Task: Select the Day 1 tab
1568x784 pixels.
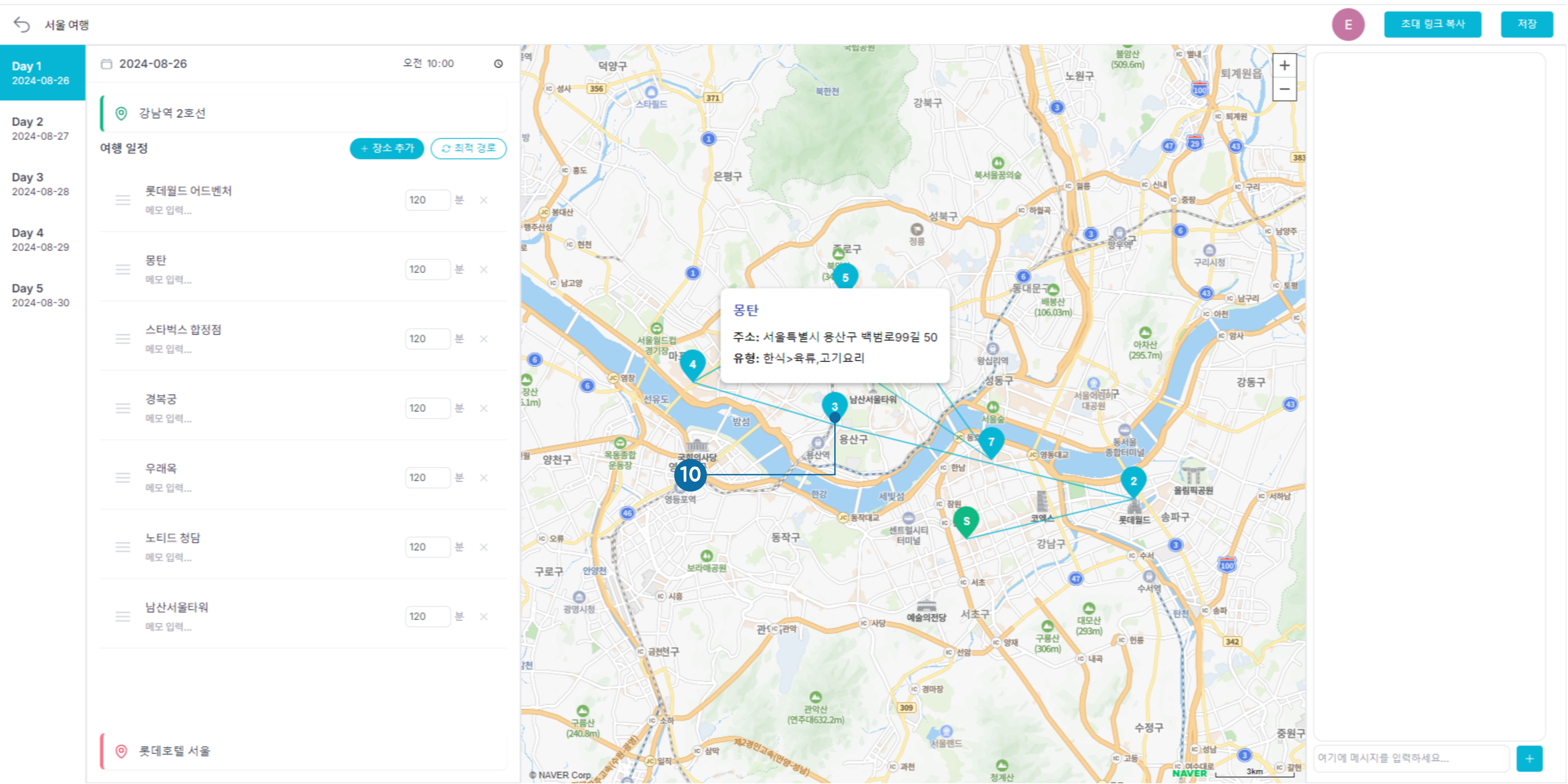Action: coord(43,72)
